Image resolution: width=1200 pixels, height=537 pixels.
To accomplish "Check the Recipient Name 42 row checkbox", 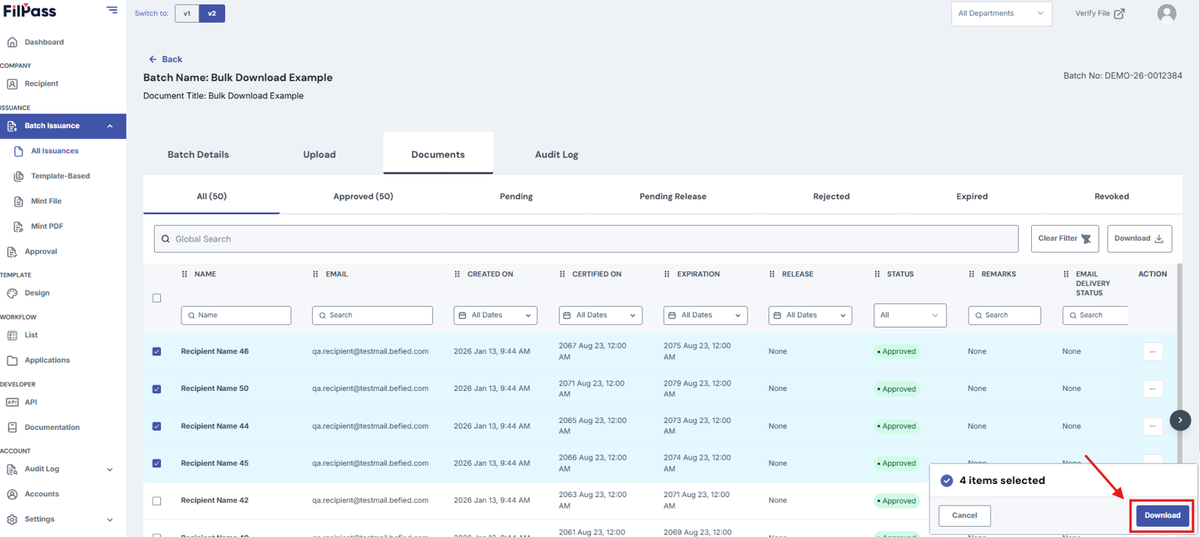I will coord(156,501).
